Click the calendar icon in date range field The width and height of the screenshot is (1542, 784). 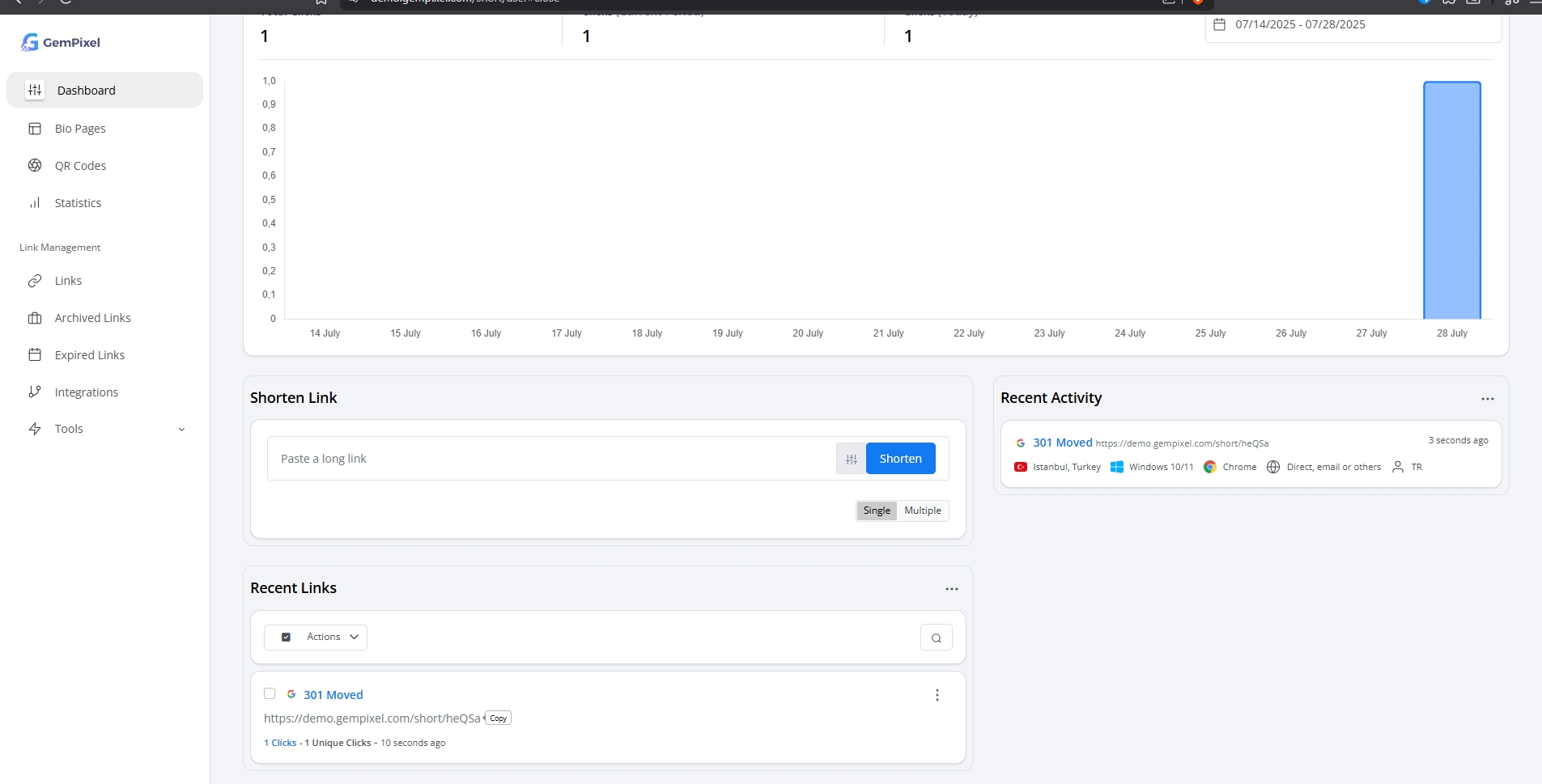(x=1219, y=24)
